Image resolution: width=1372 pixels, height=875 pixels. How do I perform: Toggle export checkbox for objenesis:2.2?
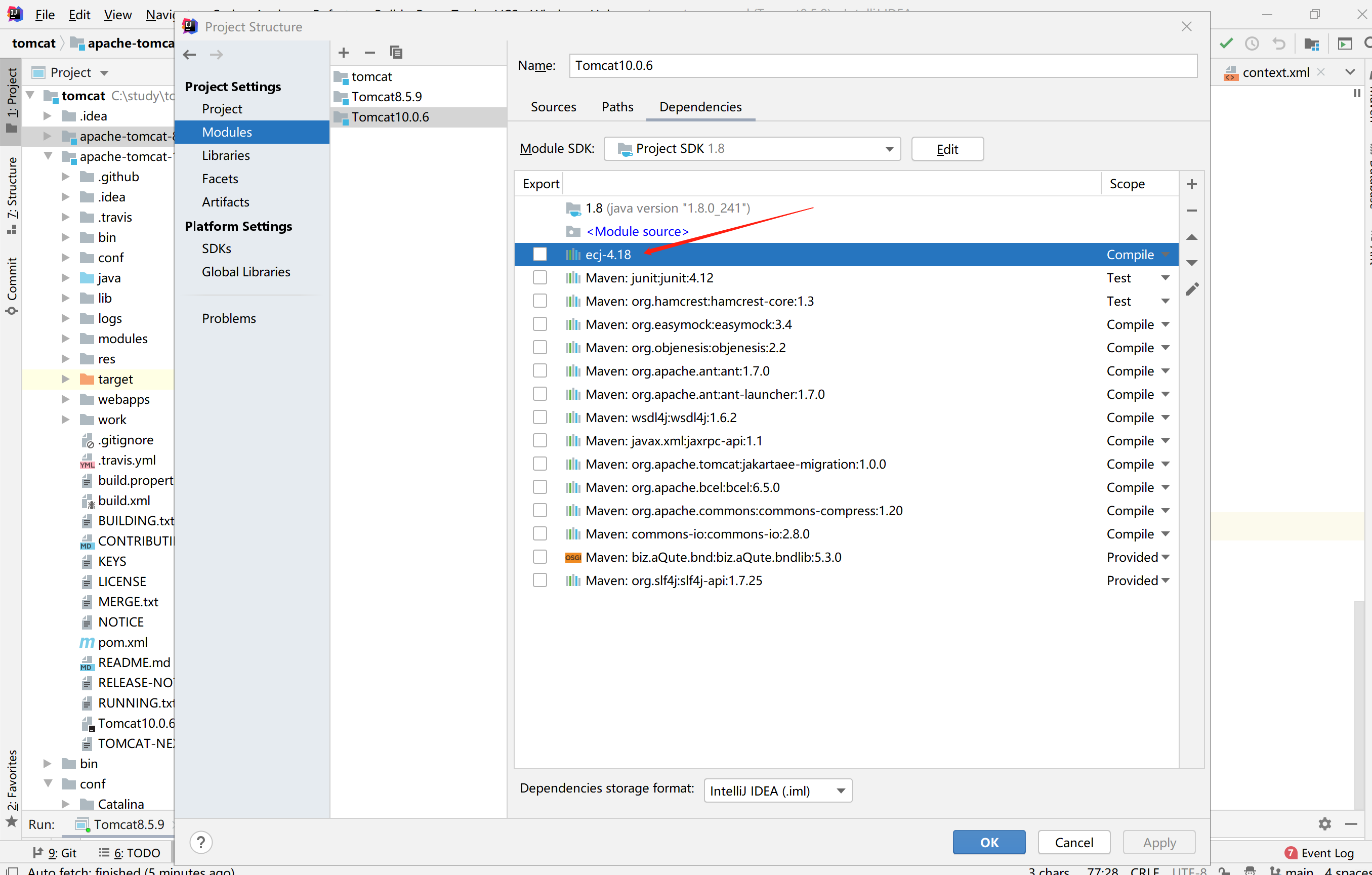[x=539, y=348]
